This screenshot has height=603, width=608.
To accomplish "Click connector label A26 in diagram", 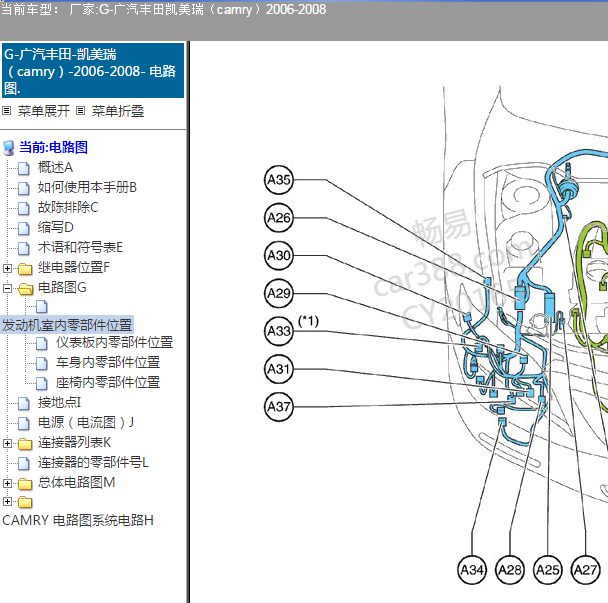I will (x=279, y=218).
